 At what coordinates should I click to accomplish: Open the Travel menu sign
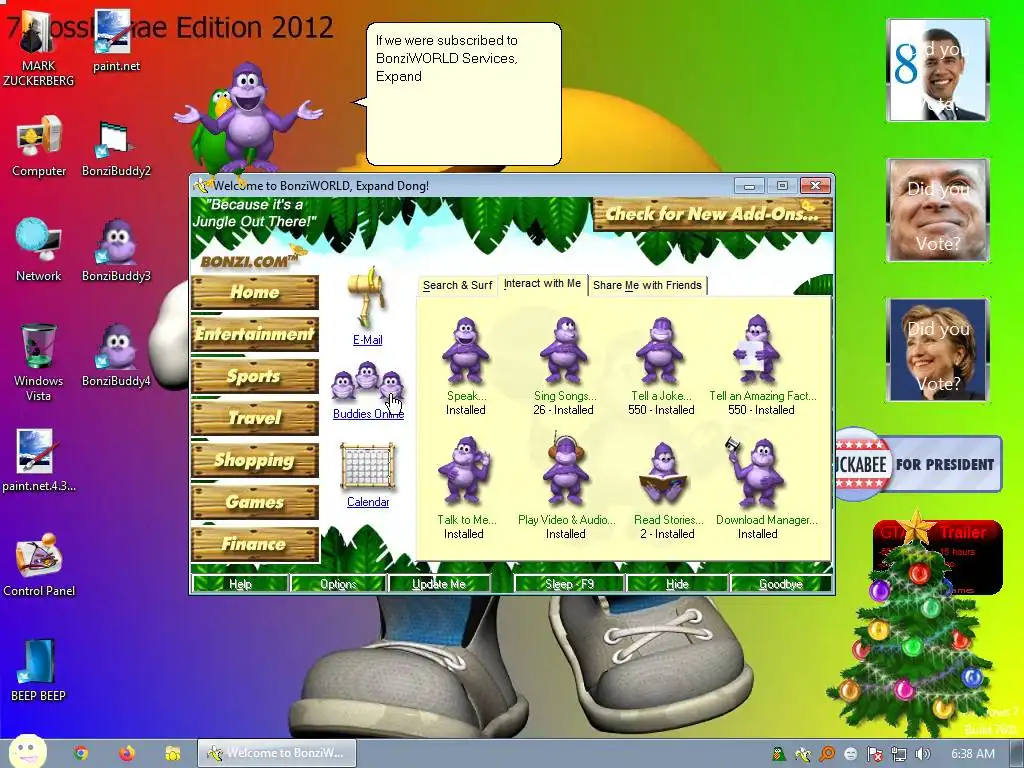(255, 418)
